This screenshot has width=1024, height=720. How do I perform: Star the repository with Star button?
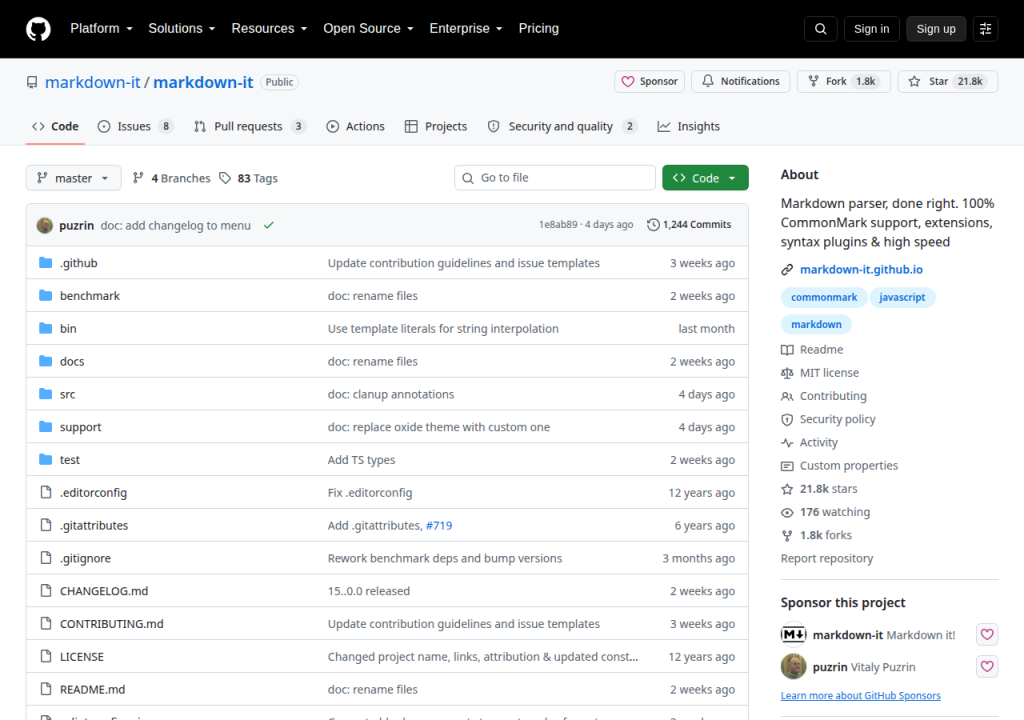(x=948, y=81)
